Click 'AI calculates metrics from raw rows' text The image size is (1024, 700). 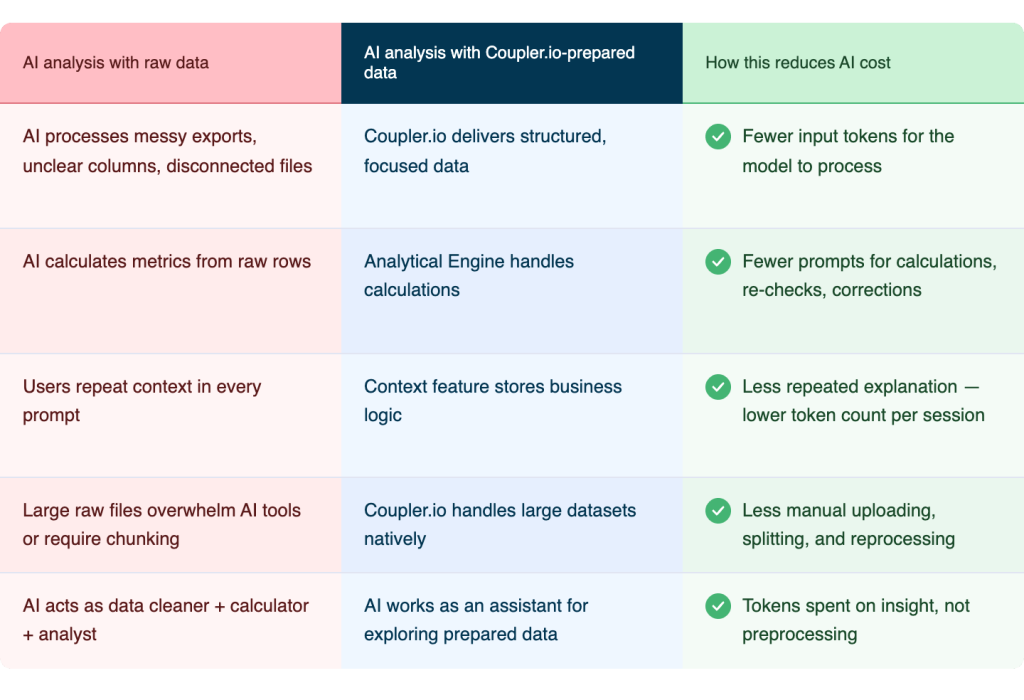[x=167, y=261]
